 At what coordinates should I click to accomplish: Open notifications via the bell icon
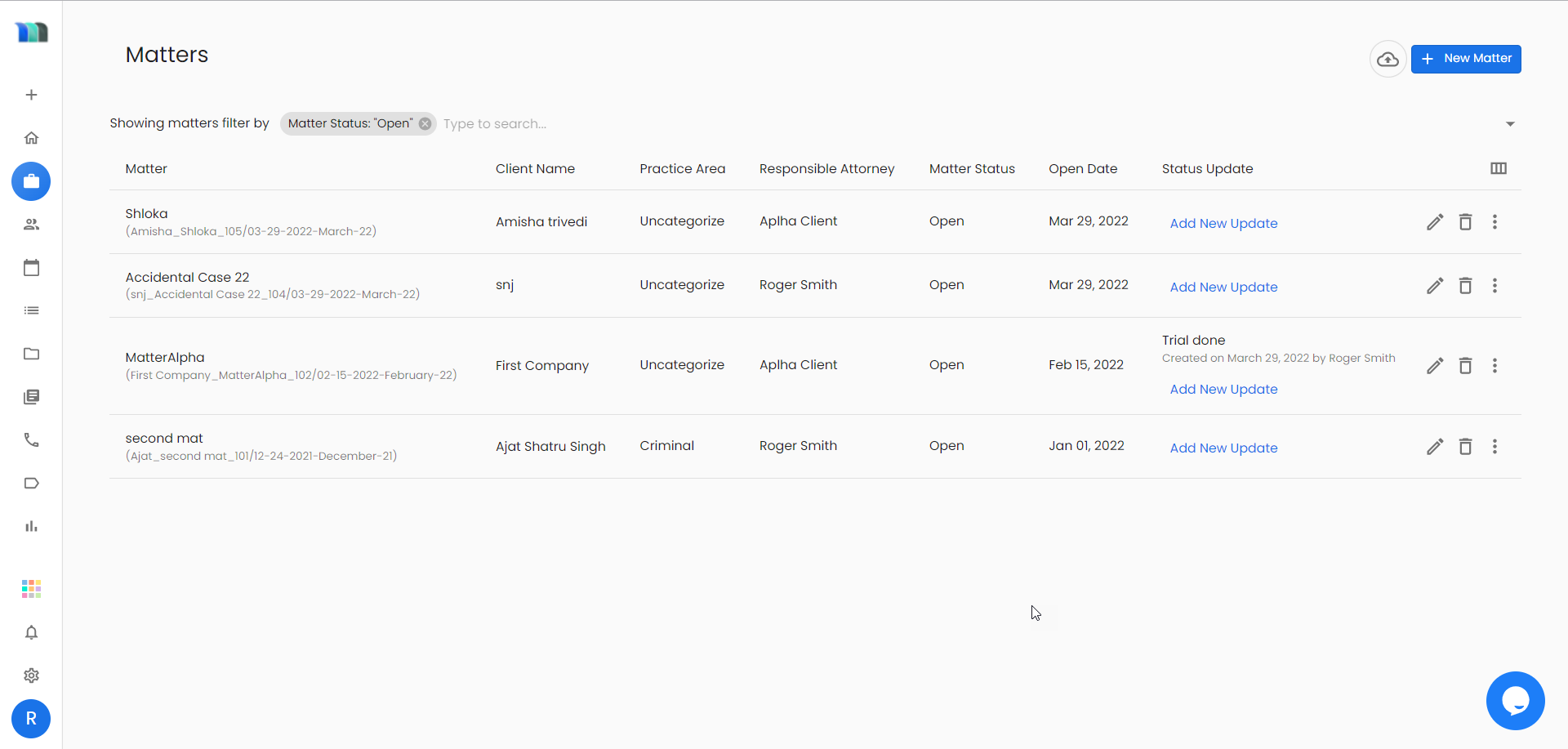[31, 632]
